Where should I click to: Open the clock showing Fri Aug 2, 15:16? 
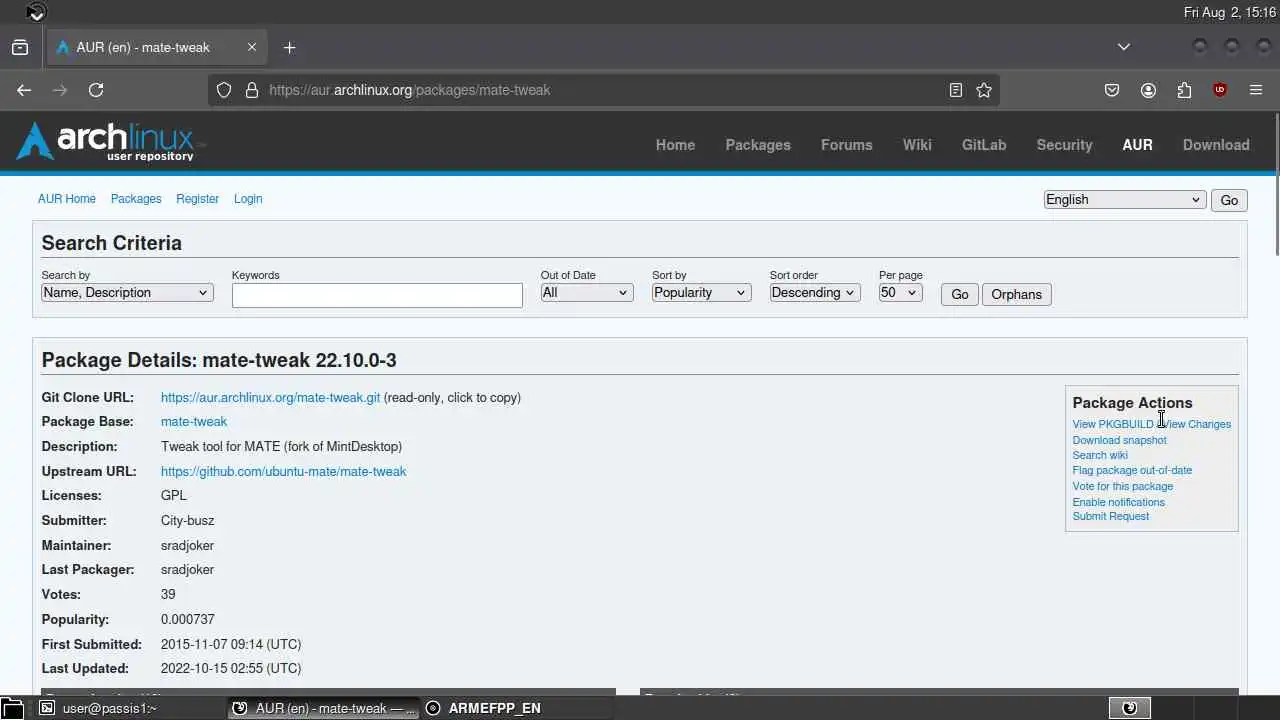pyautogui.click(x=1230, y=12)
